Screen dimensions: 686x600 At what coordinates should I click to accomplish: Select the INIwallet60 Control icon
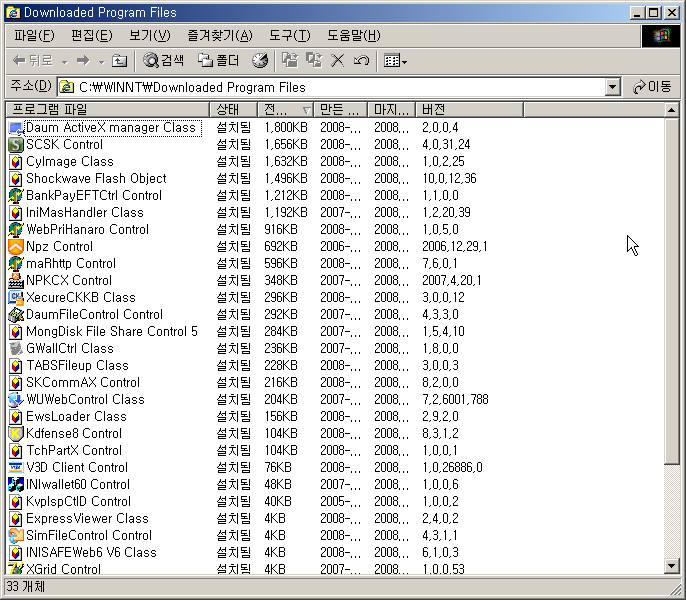point(16,484)
